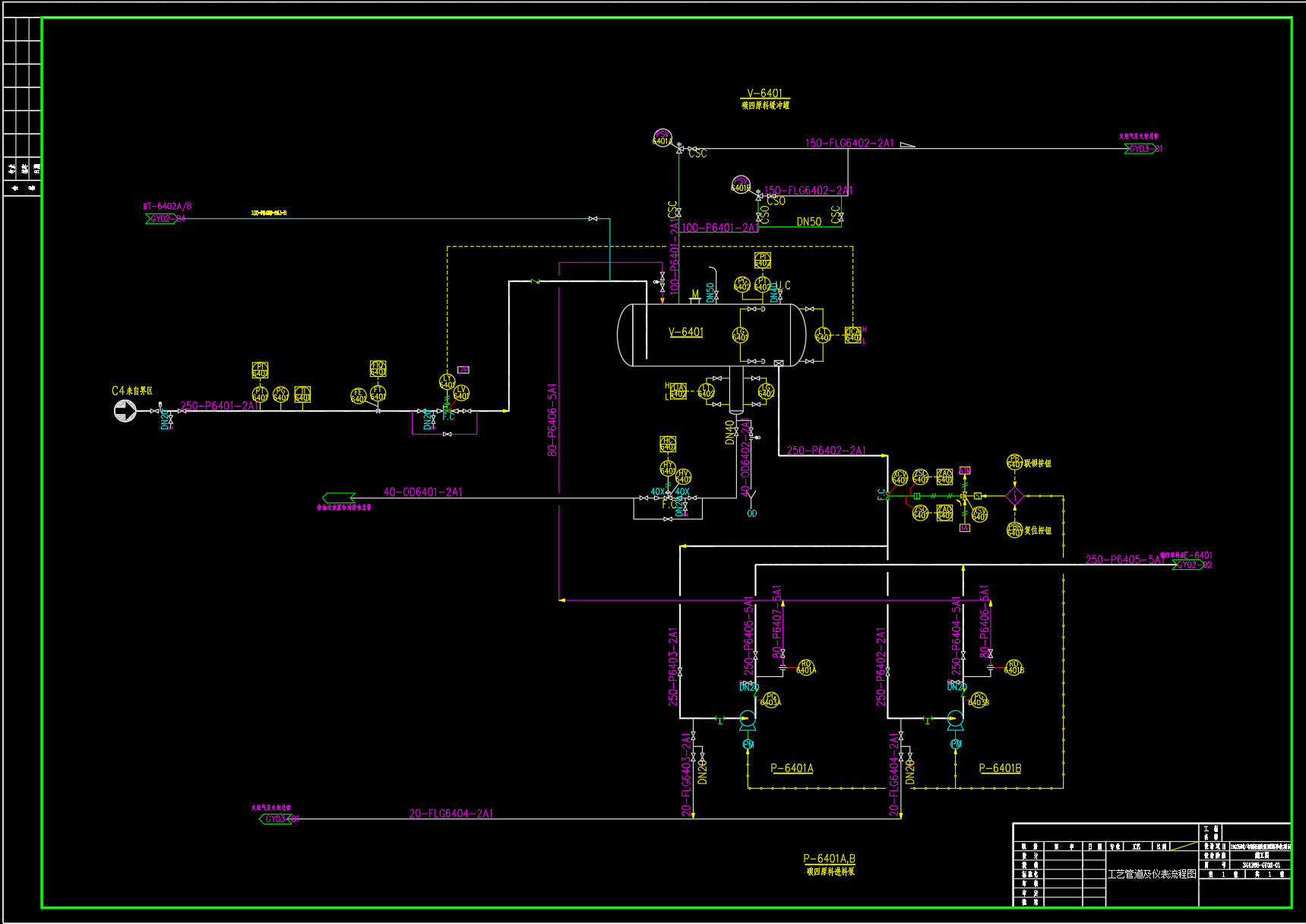The image size is (1306, 924).
Task: Select the ZSC 6401 closed-switch bubble
Action: click(920, 477)
